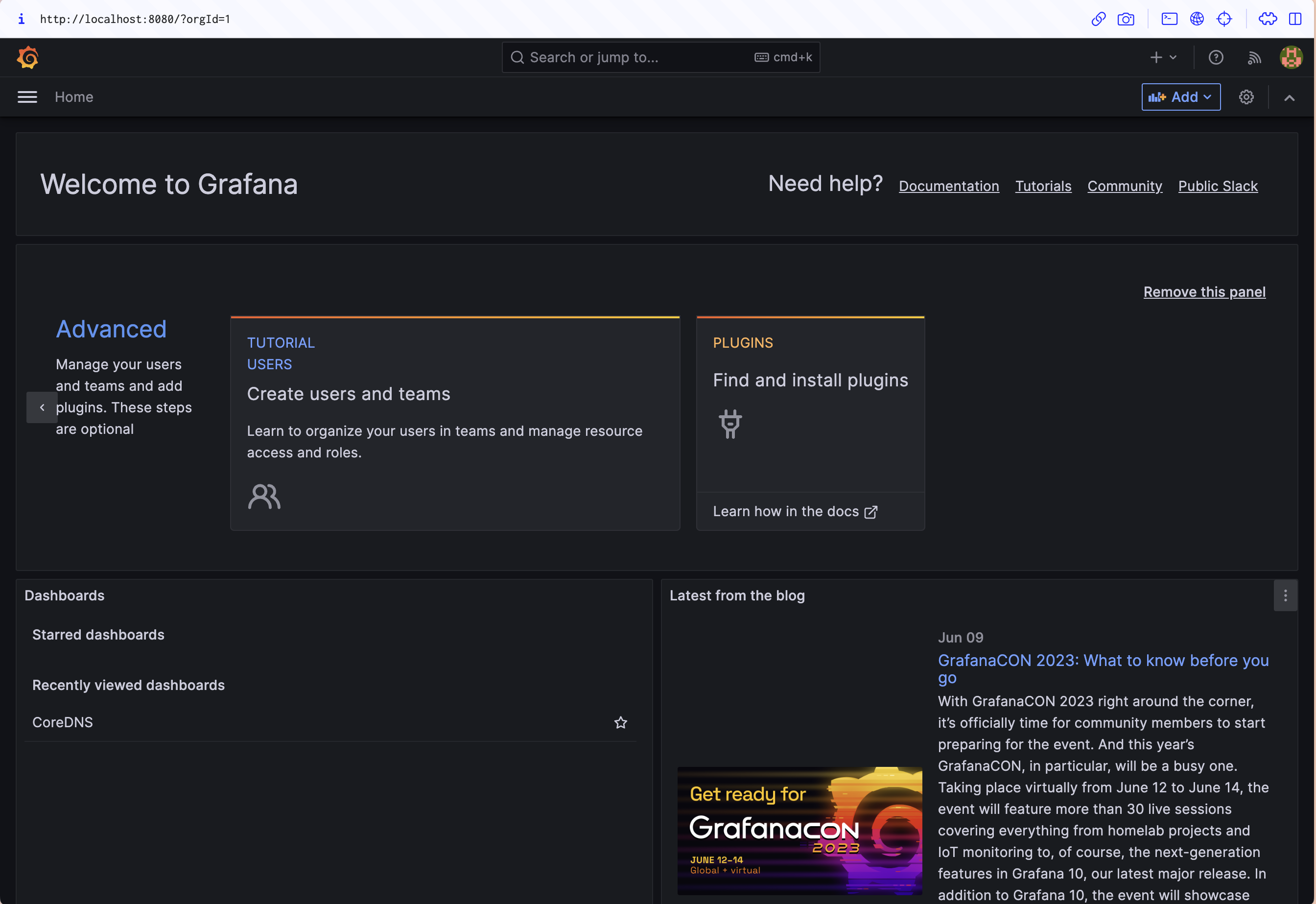Toggle star on CoreDNS dashboard
Viewport: 1316px width, 904px height.
click(621, 722)
